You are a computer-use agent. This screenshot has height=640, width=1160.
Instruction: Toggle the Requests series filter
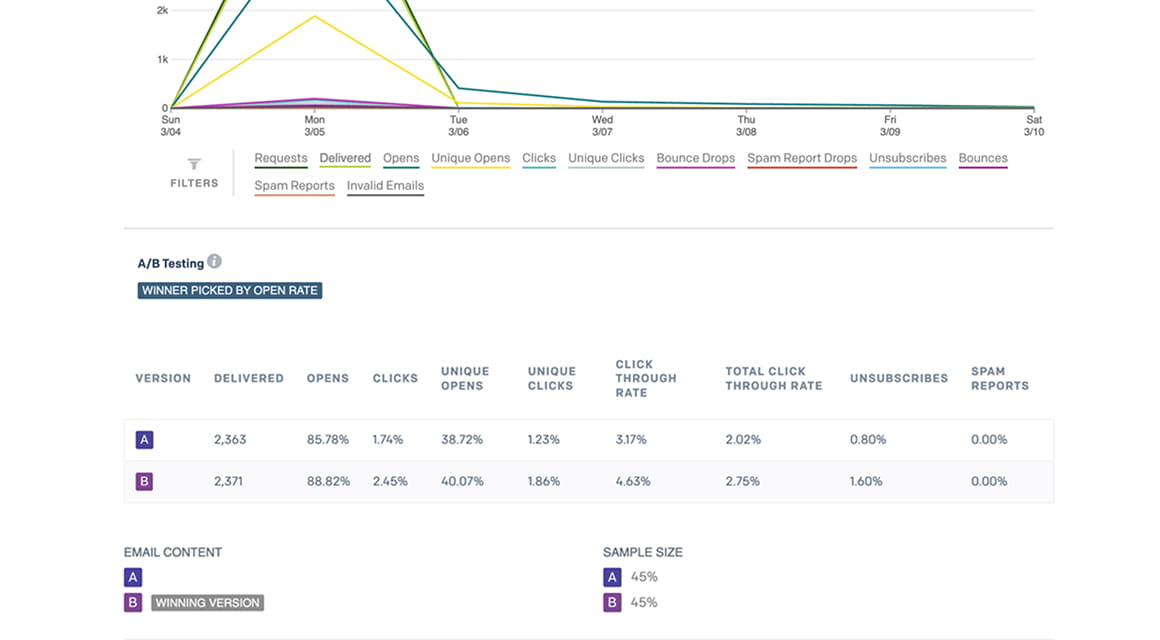(281, 159)
